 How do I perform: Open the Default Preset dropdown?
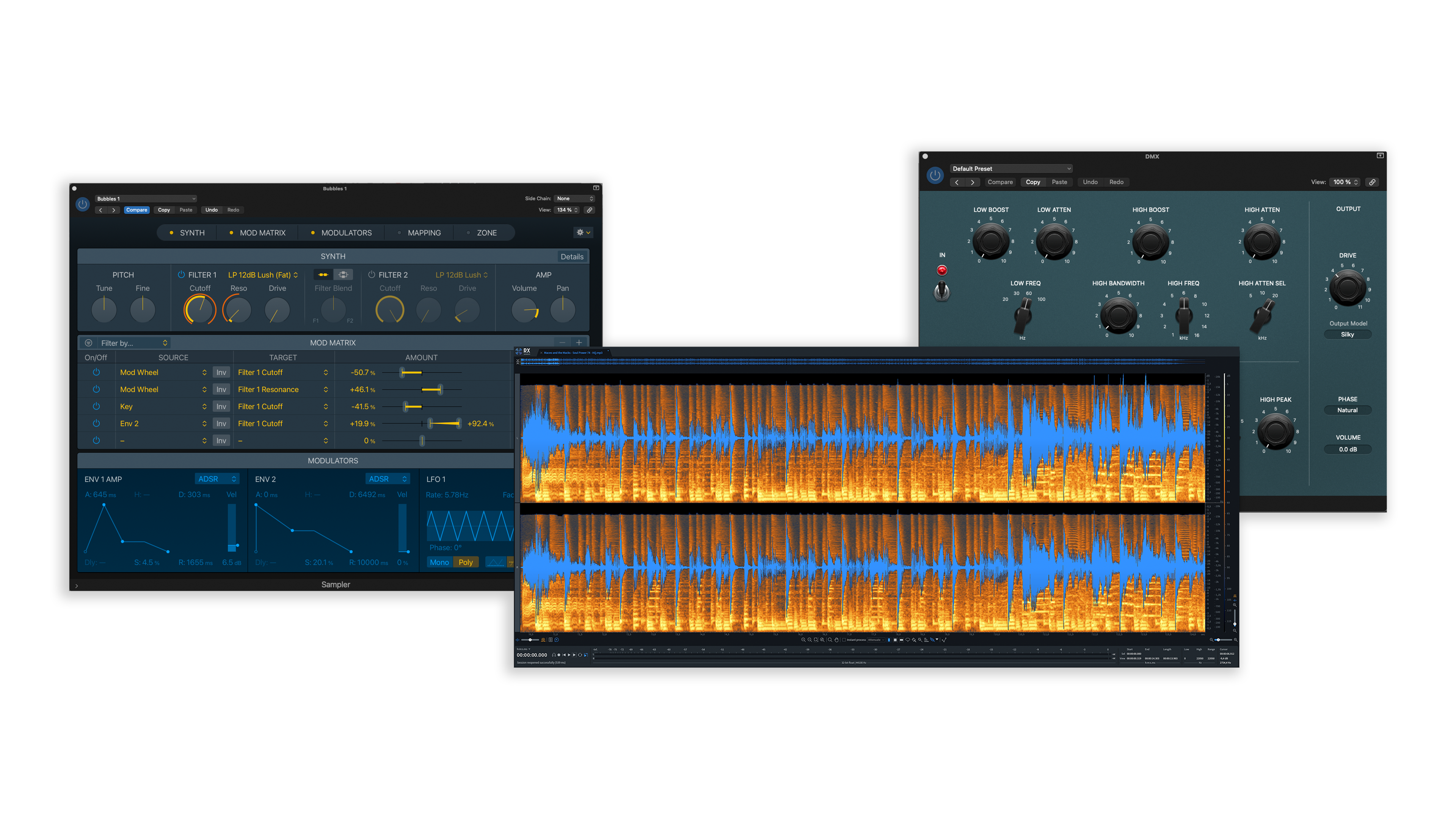point(1010,168)
